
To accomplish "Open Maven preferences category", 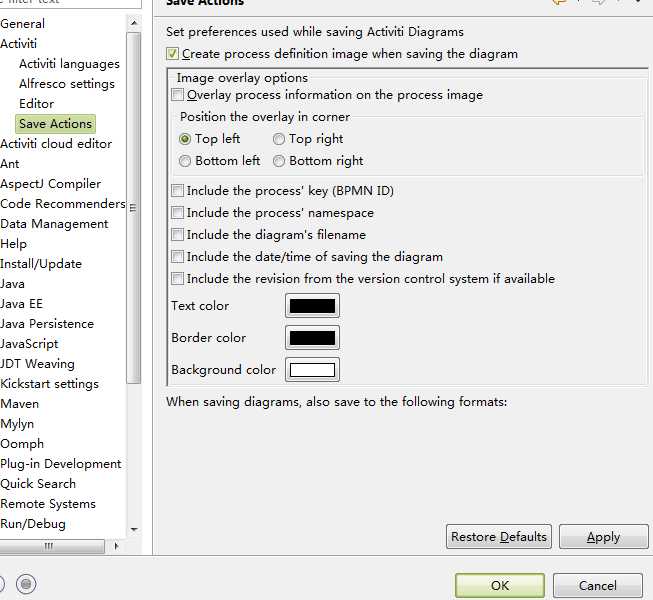I will 20,403.
